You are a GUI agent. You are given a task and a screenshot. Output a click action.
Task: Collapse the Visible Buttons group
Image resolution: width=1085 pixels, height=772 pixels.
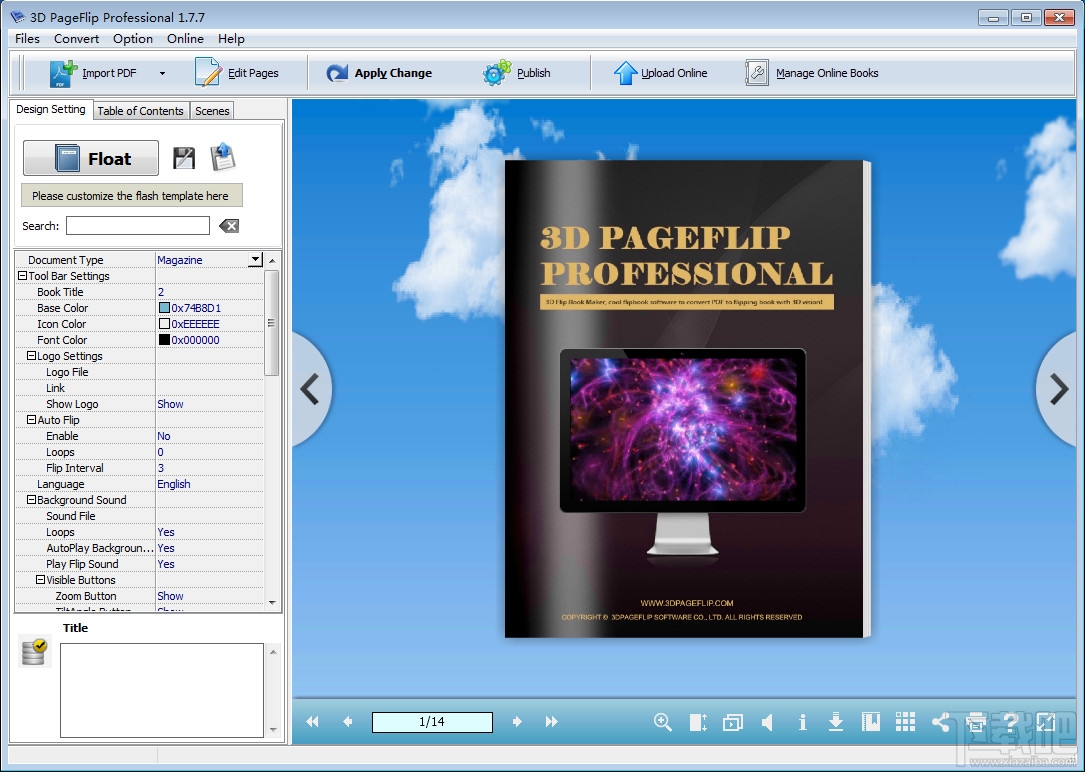pyautogui.click(x=40, y=579)
